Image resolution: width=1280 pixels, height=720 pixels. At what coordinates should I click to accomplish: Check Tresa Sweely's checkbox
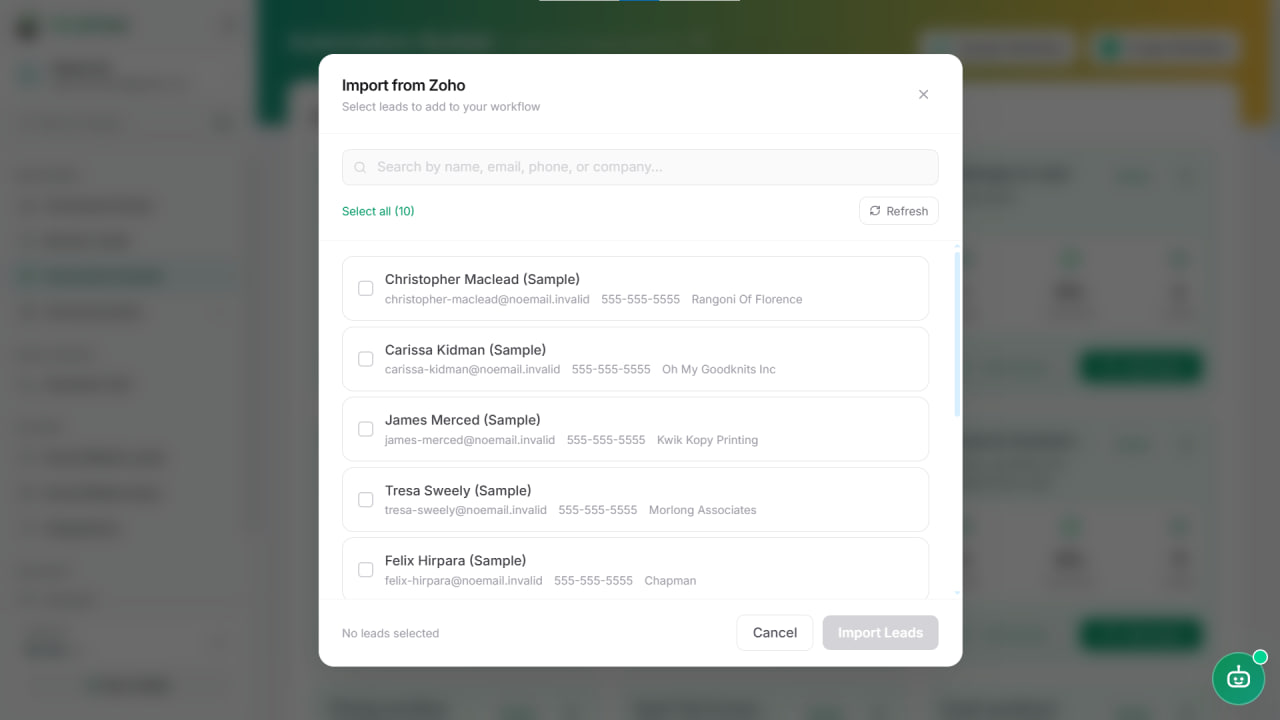click(365, 499)
